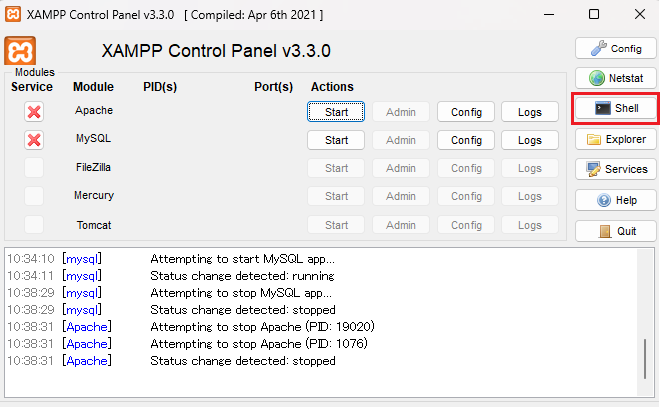
Task: Open Windows Services list
Action: [x=615, y=169]
